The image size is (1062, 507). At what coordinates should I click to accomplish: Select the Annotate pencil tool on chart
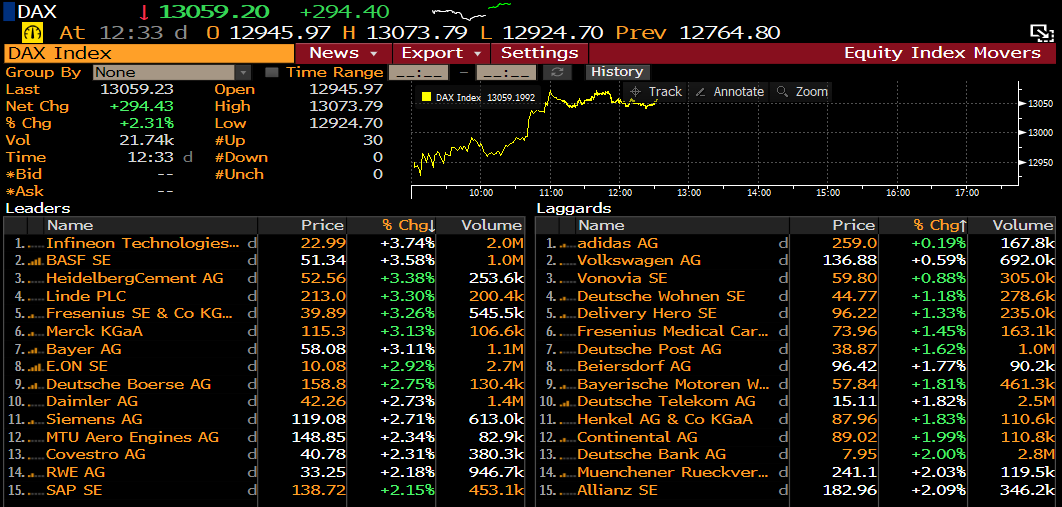tap(729, 91)
